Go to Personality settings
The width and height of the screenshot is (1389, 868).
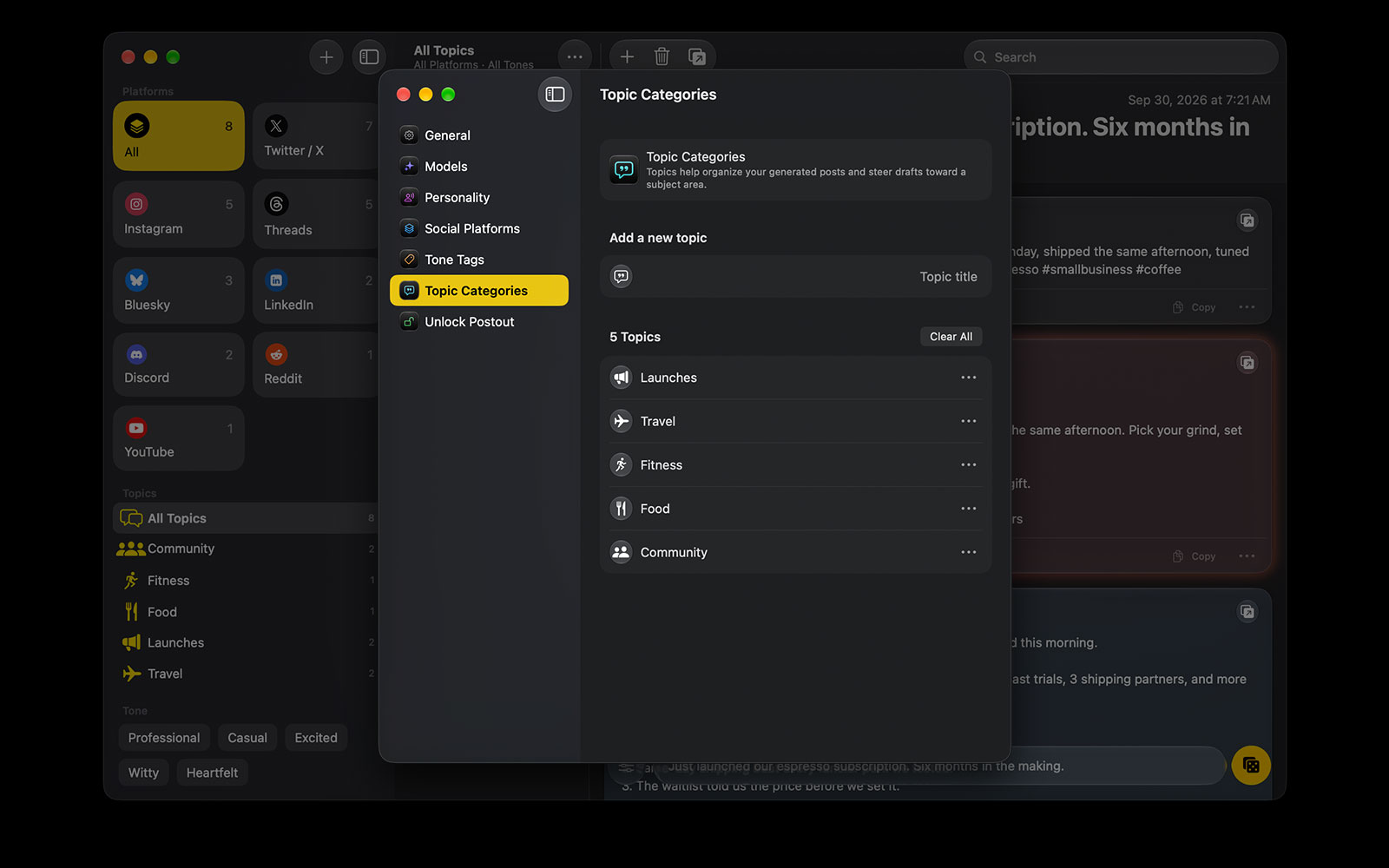click(479, 198)
